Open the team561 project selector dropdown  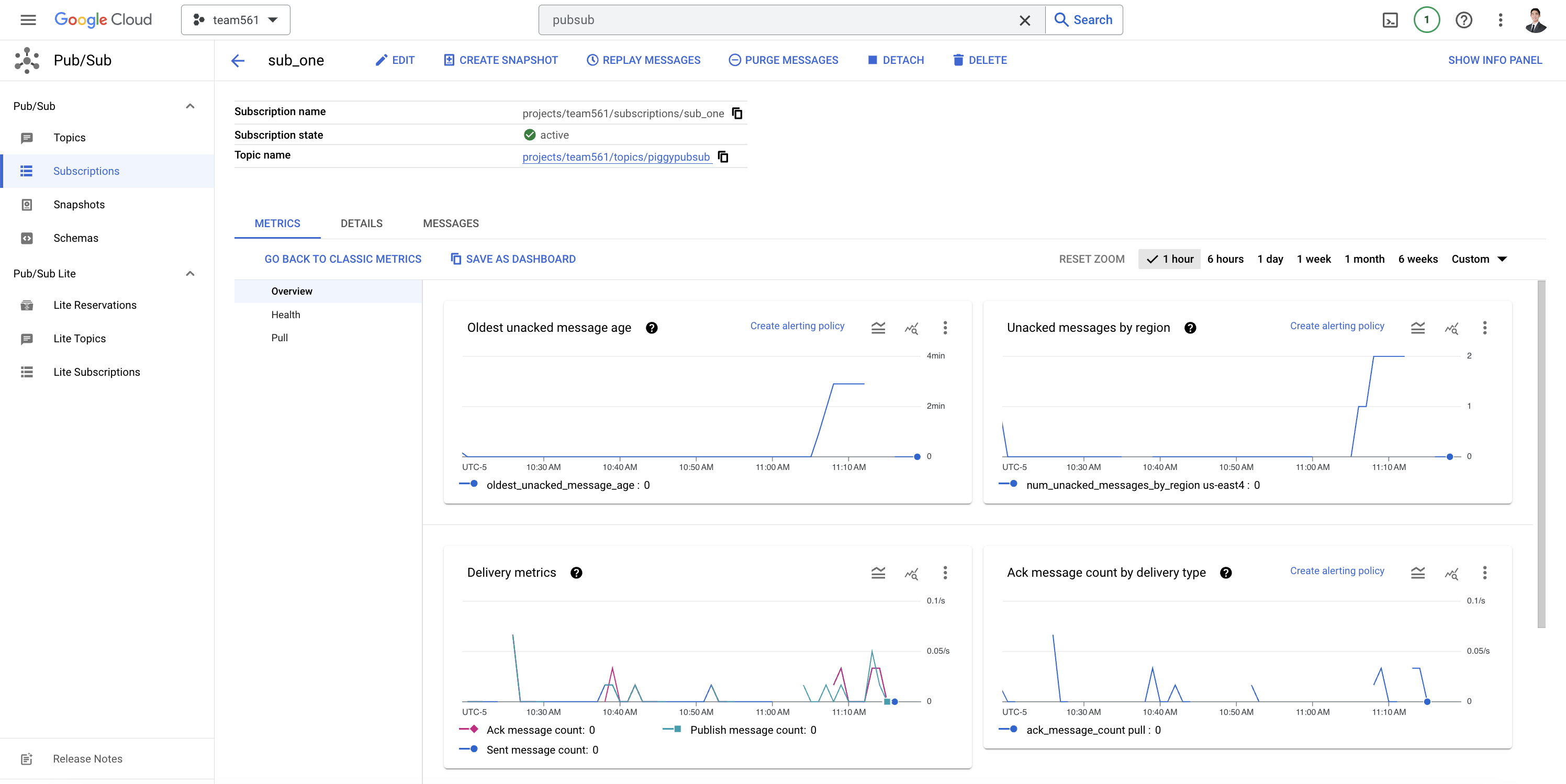pyautogui.click(x=235, y=20)
